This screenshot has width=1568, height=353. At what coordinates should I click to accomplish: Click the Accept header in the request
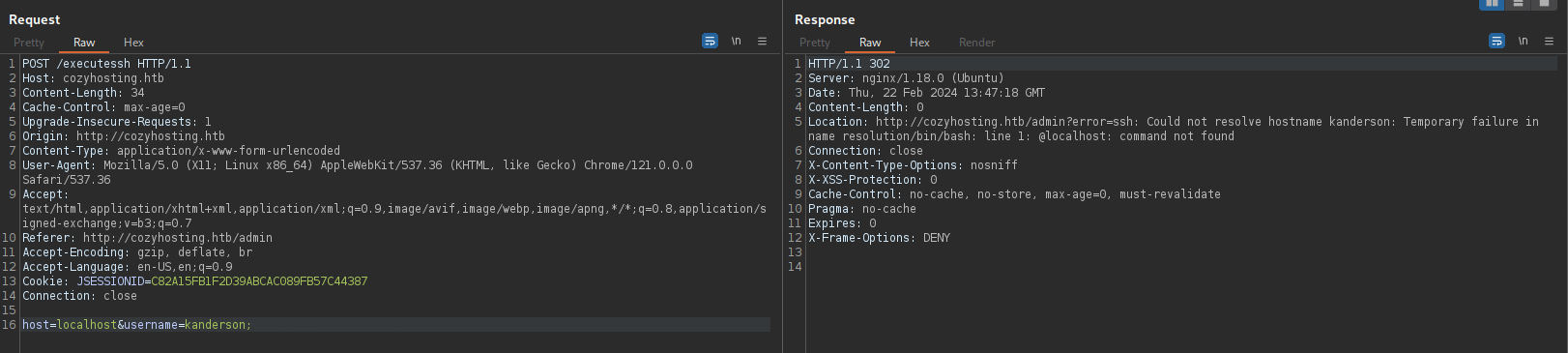[x=393, y=209]
